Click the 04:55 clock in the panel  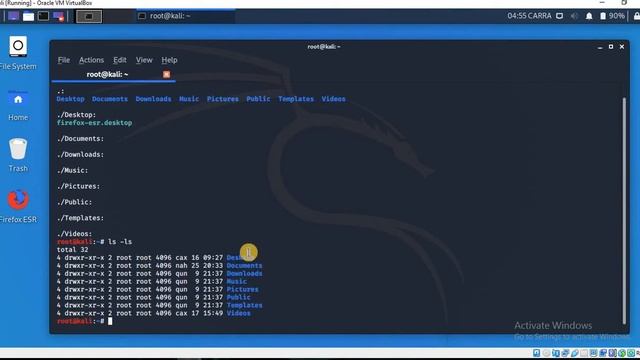529,16
